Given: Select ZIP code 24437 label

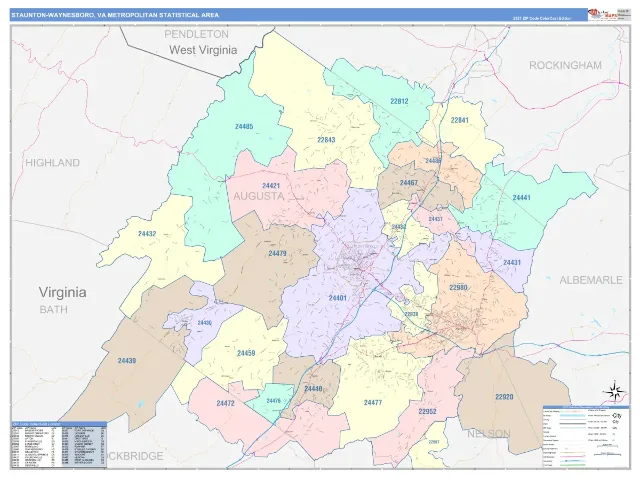Looking at the screenshot, I should (x=436, y=219).
